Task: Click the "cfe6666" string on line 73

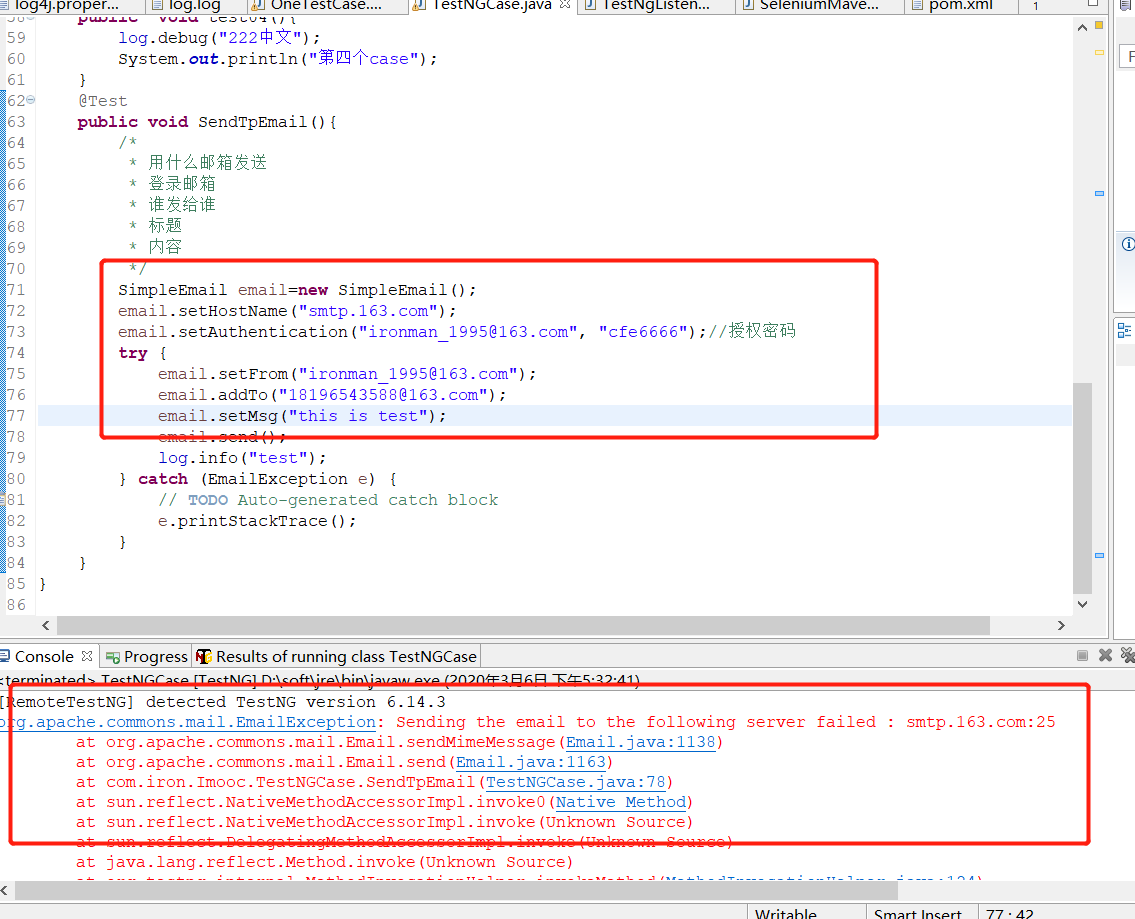Action: click(643, 331)
